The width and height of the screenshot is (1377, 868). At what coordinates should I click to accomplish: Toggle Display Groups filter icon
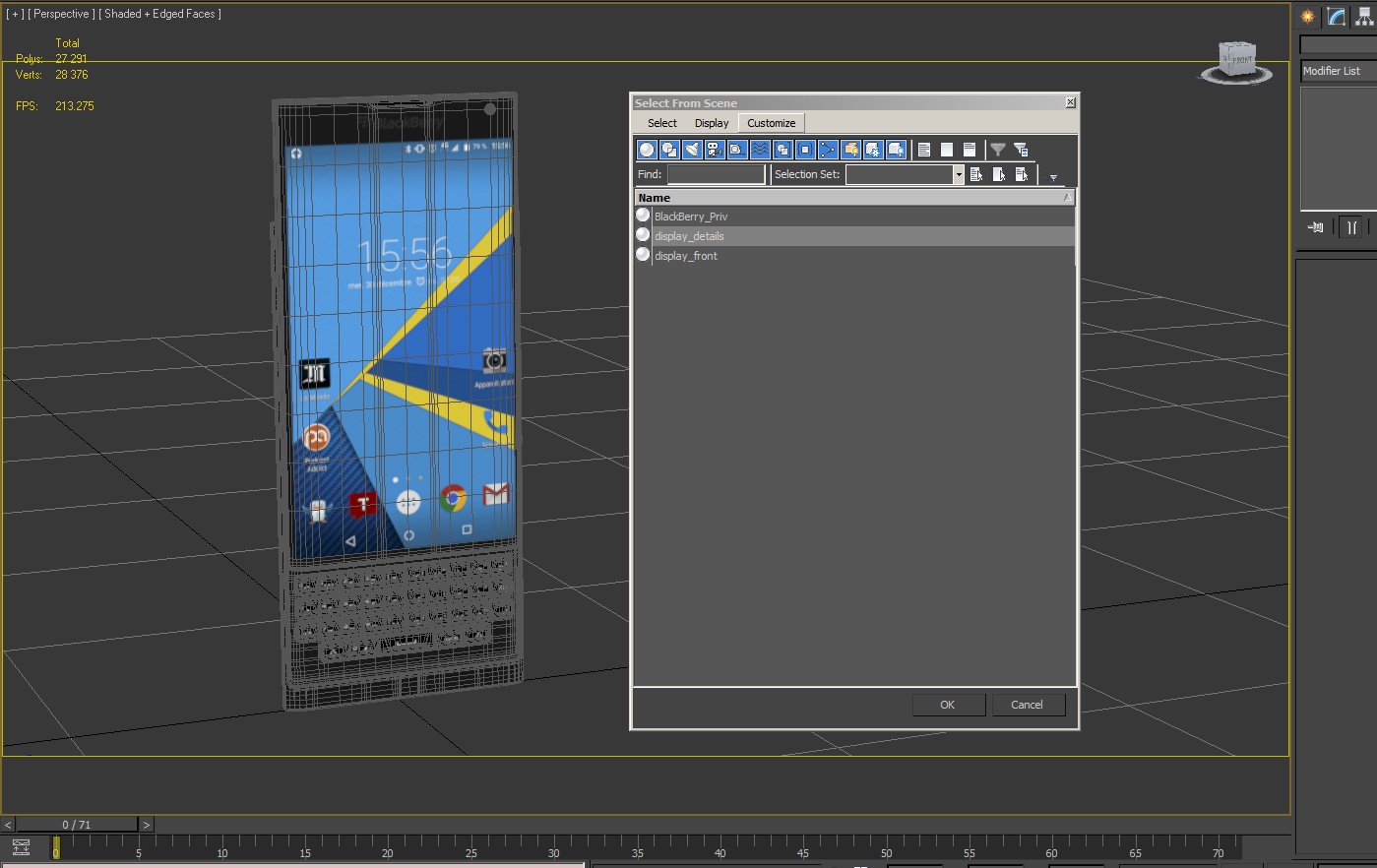[782, 150]
